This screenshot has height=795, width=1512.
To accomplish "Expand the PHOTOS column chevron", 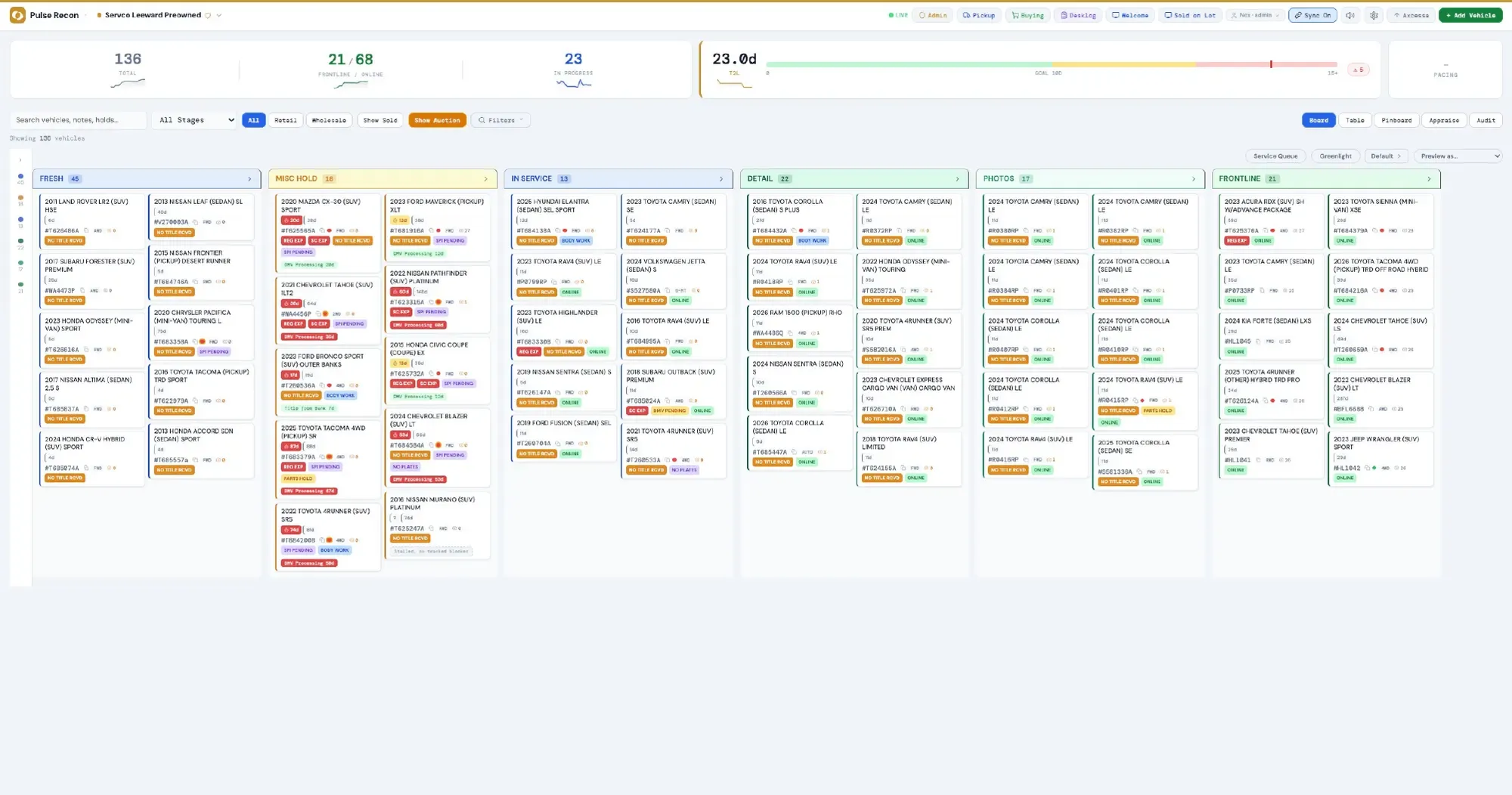I will [x=1193, y=179].
